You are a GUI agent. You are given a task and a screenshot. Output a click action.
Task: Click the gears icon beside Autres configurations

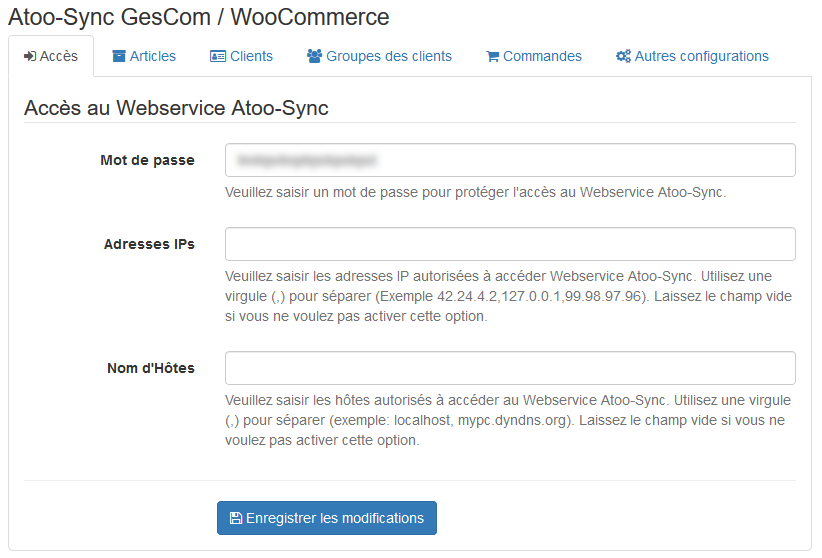(x=623, y=56)
